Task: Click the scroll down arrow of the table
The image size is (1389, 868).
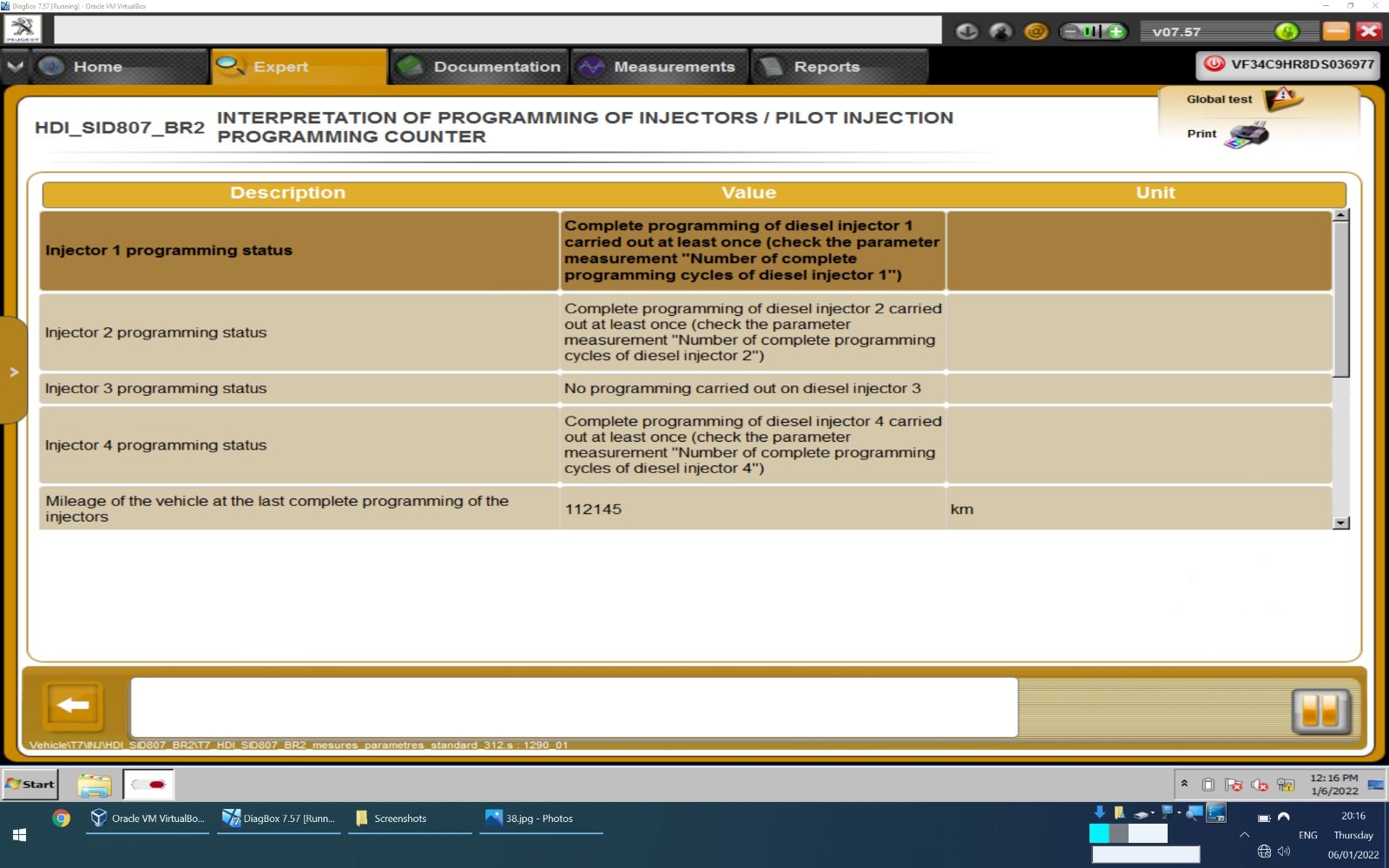Action: click(x=1341, y=523)
